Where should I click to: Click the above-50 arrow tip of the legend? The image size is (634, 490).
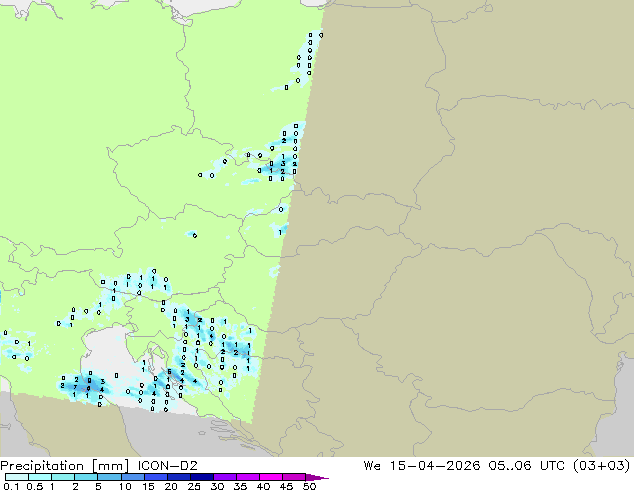tap(317, 477)
